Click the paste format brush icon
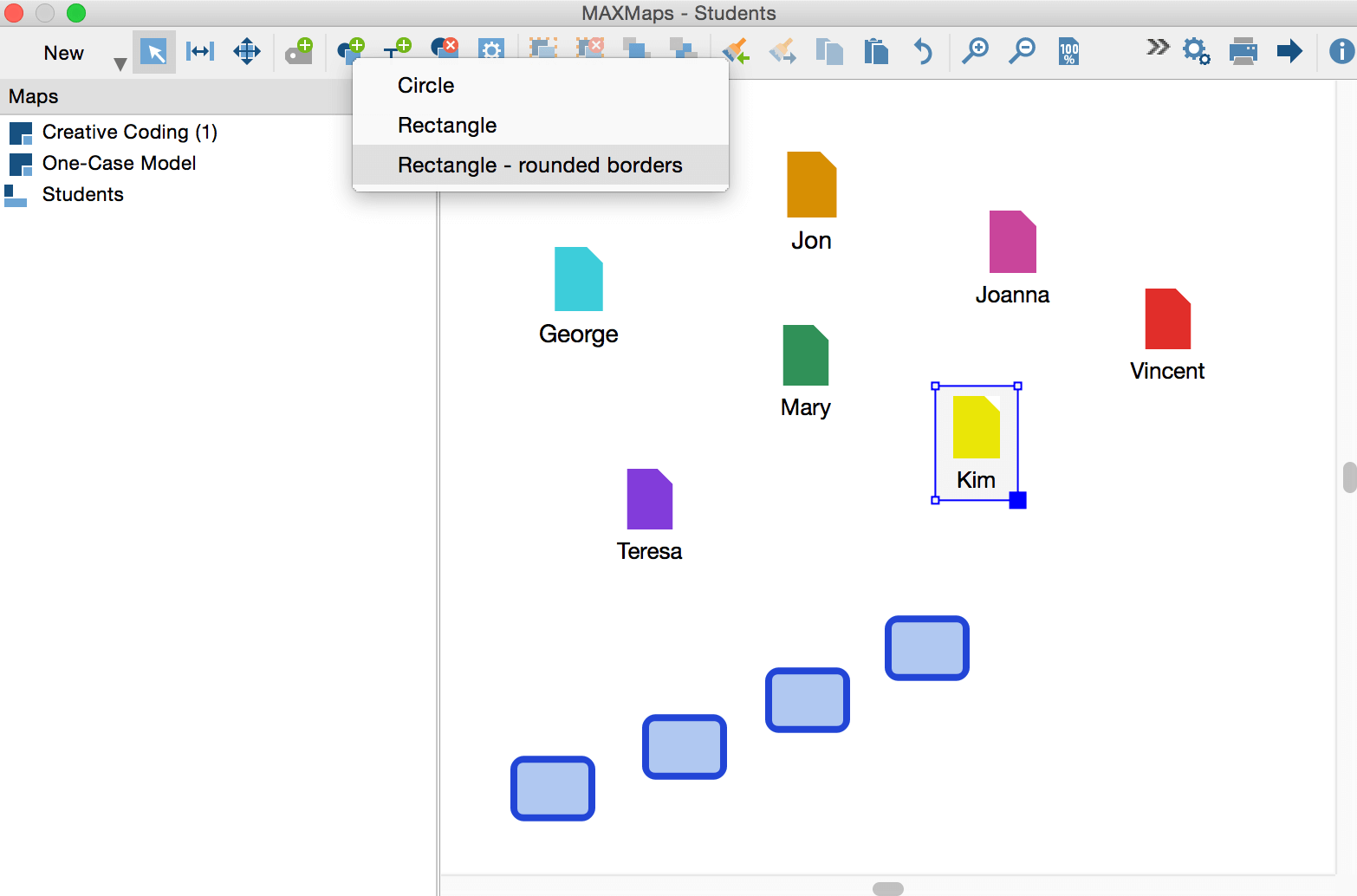The image size is (1357, 896). (x=782, y=51)
